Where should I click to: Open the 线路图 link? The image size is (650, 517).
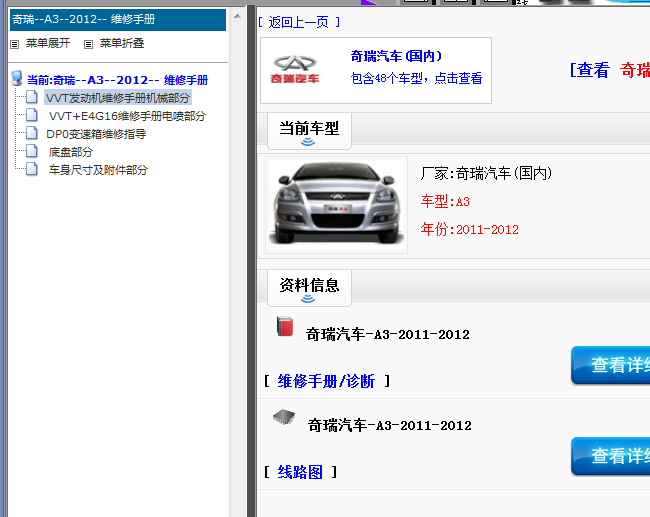click(300, 472)
